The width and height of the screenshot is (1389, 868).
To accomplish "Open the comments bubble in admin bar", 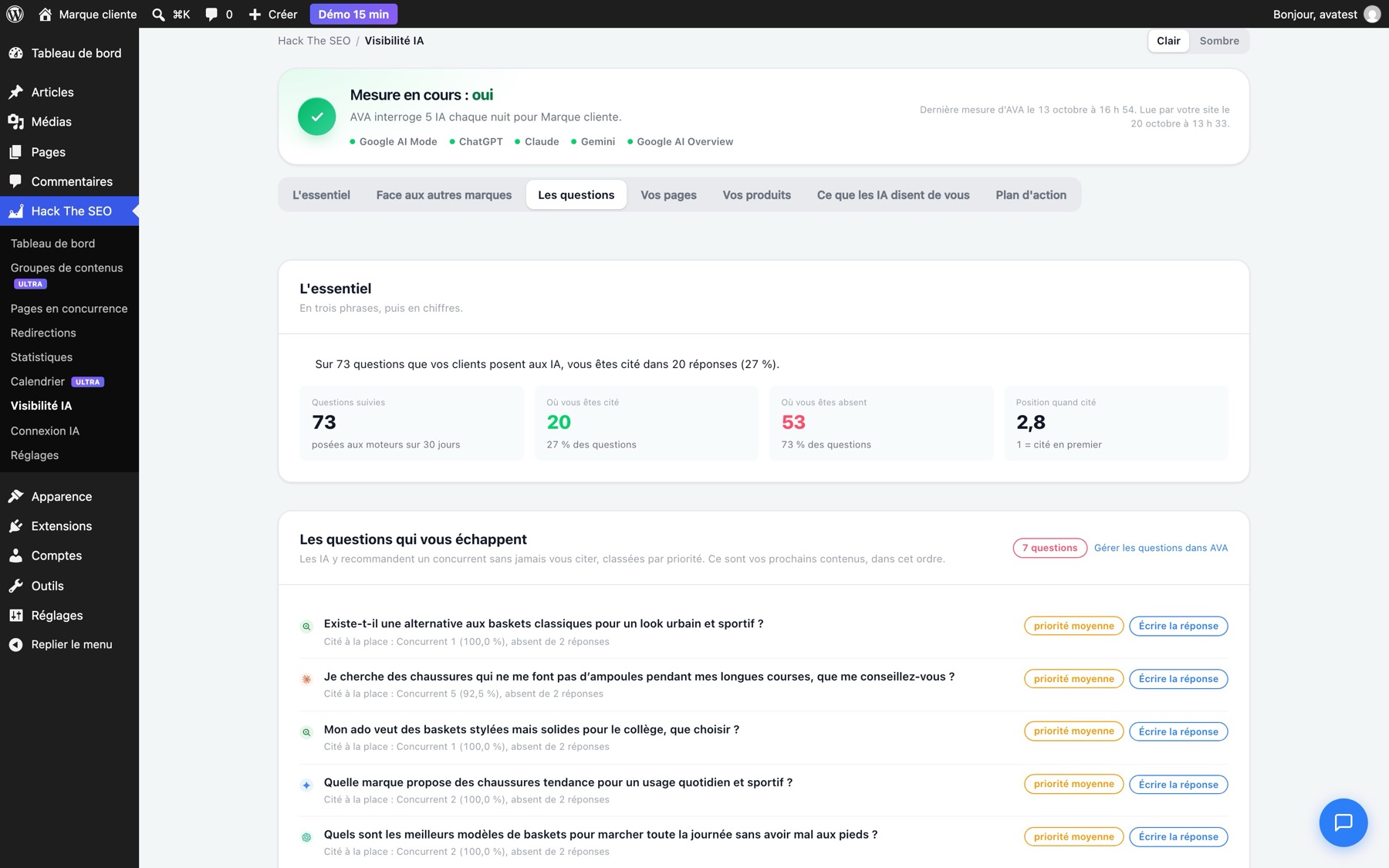I will [211, 14].
